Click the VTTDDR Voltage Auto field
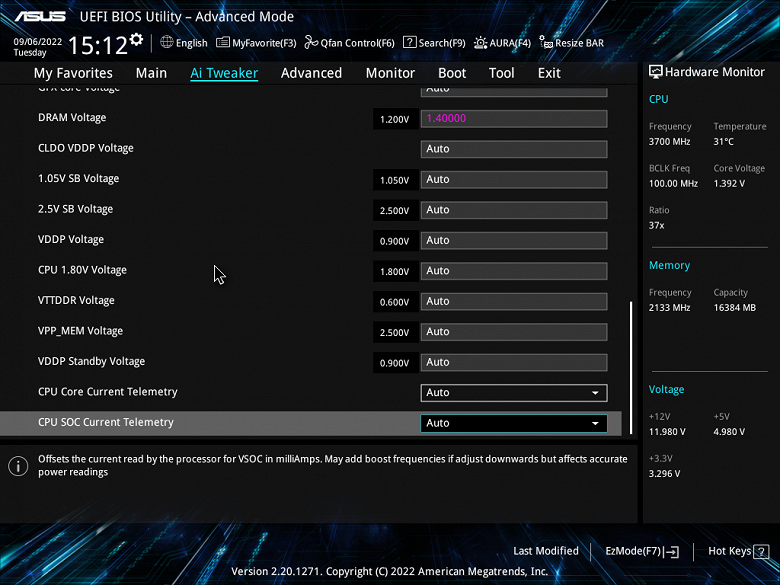 tap(514, 301)
